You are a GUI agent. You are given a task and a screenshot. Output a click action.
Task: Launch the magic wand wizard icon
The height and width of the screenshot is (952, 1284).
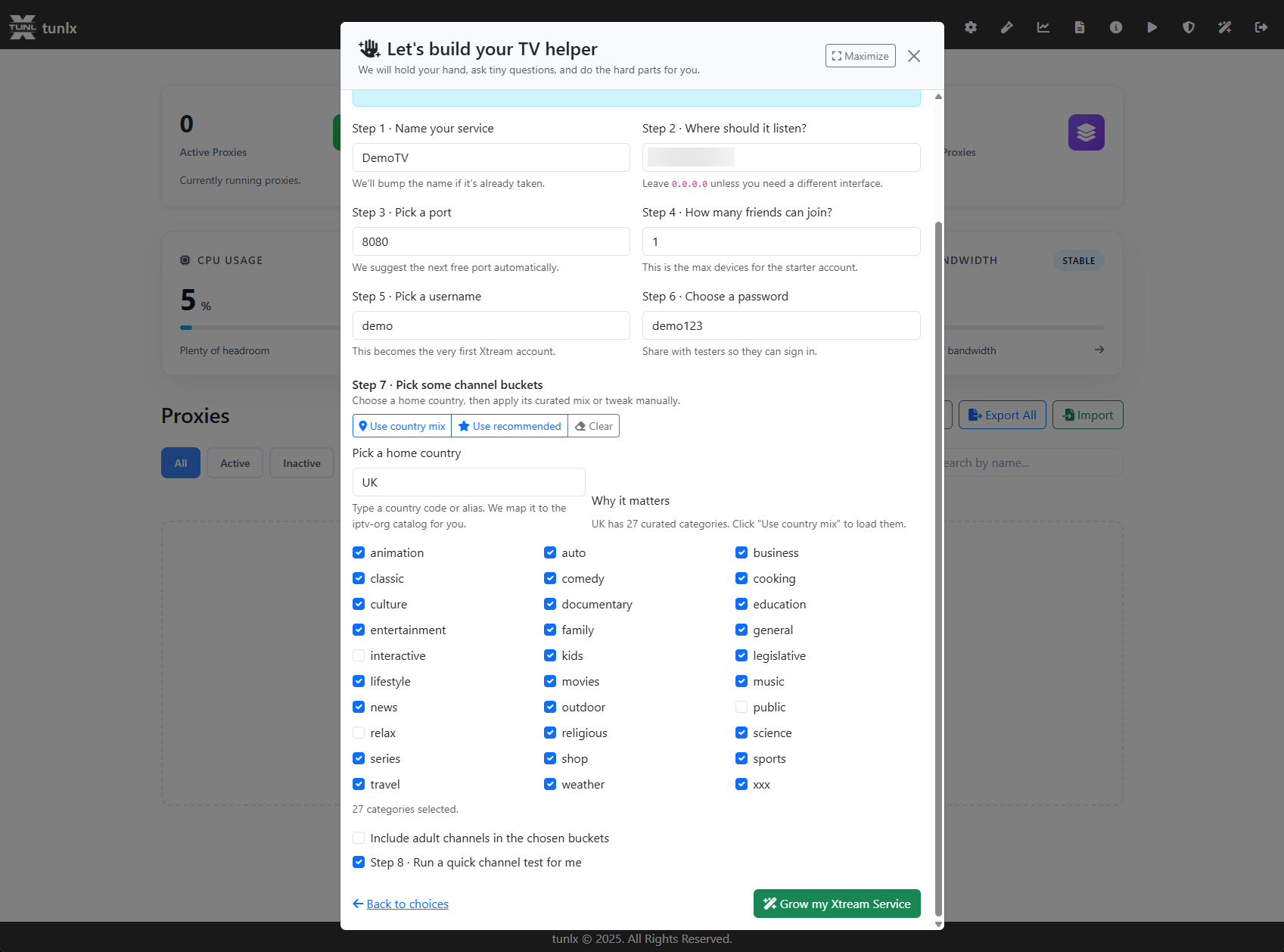point(1224,26)
